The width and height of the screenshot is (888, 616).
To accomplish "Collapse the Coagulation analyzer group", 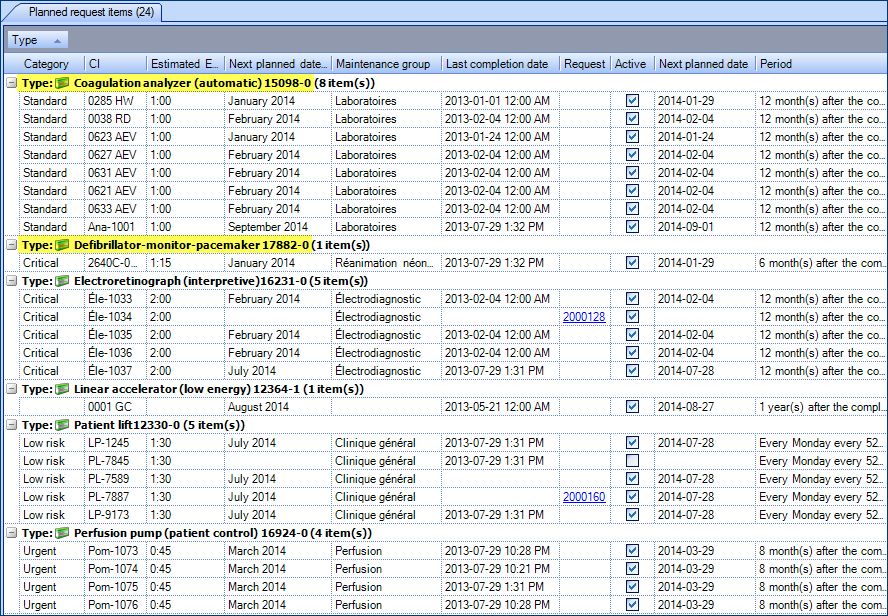I will [11, 83].
